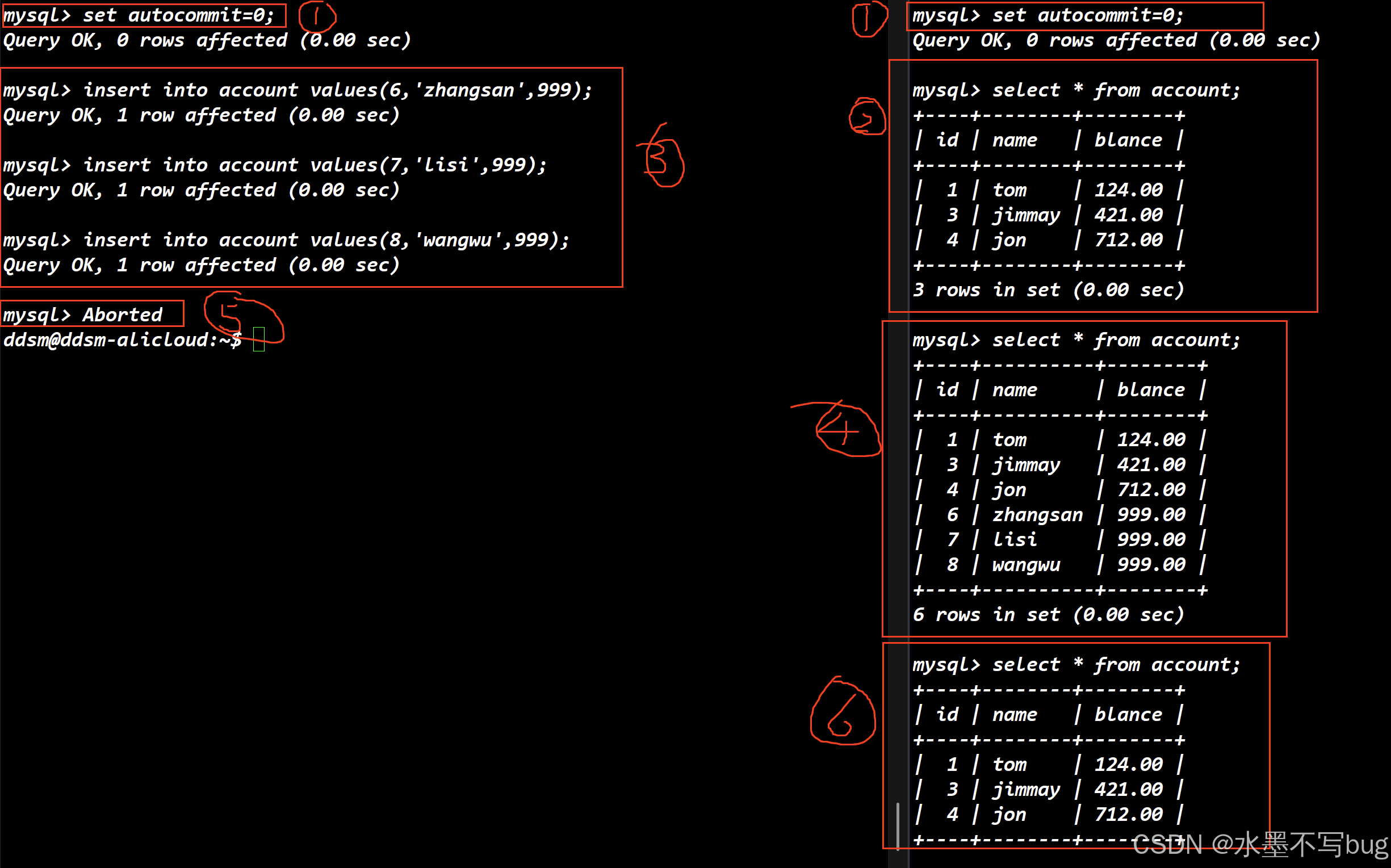
Task: Click the zhangsan row in the result table
Action: (1060, 515)
